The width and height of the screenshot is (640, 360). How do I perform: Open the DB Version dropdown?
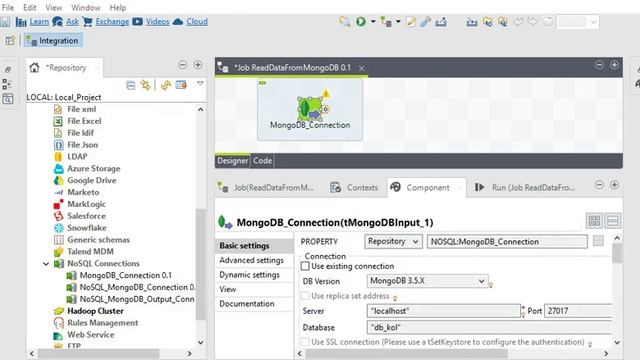coord(427,281)
